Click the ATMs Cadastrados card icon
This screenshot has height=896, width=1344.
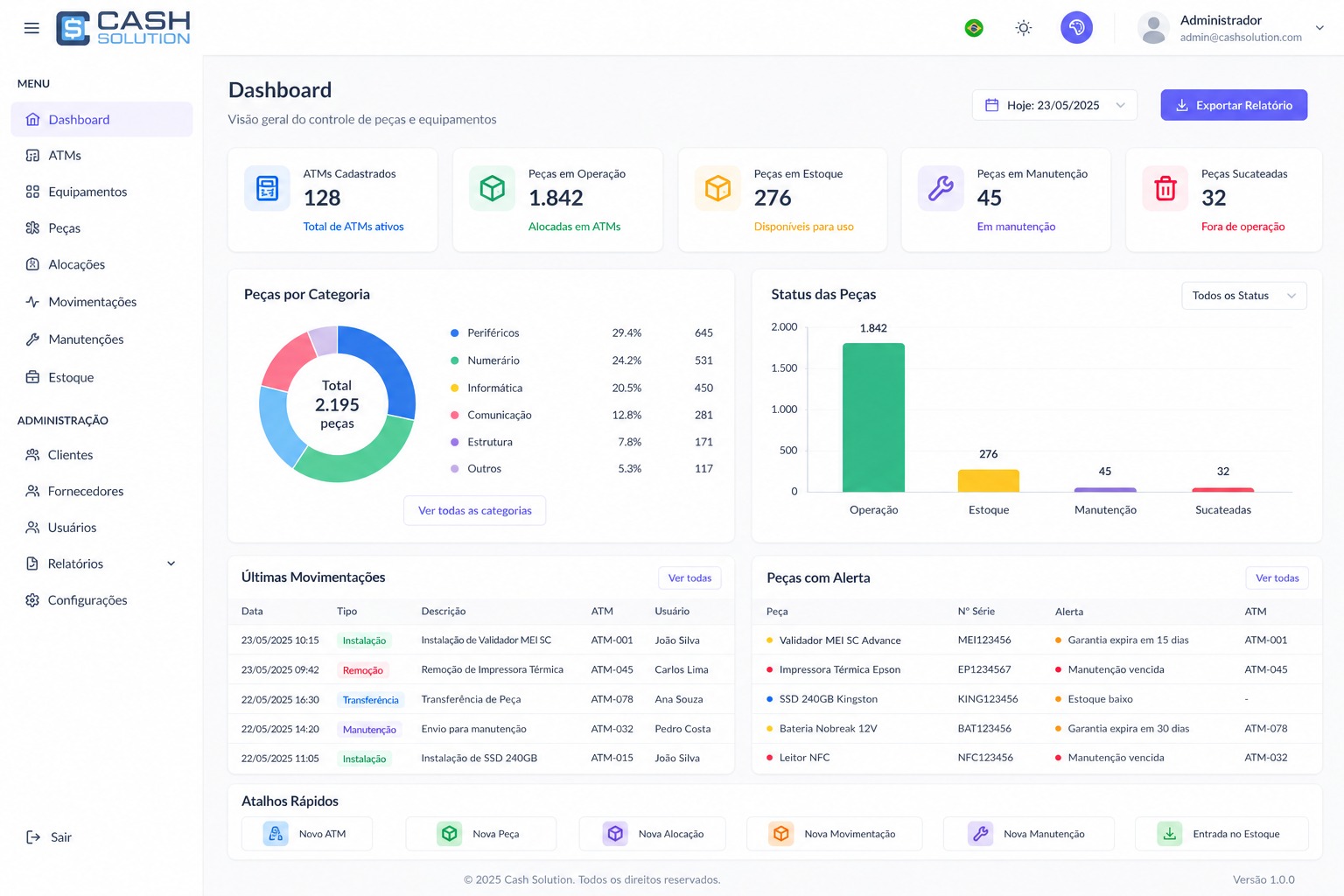(267, 188)
